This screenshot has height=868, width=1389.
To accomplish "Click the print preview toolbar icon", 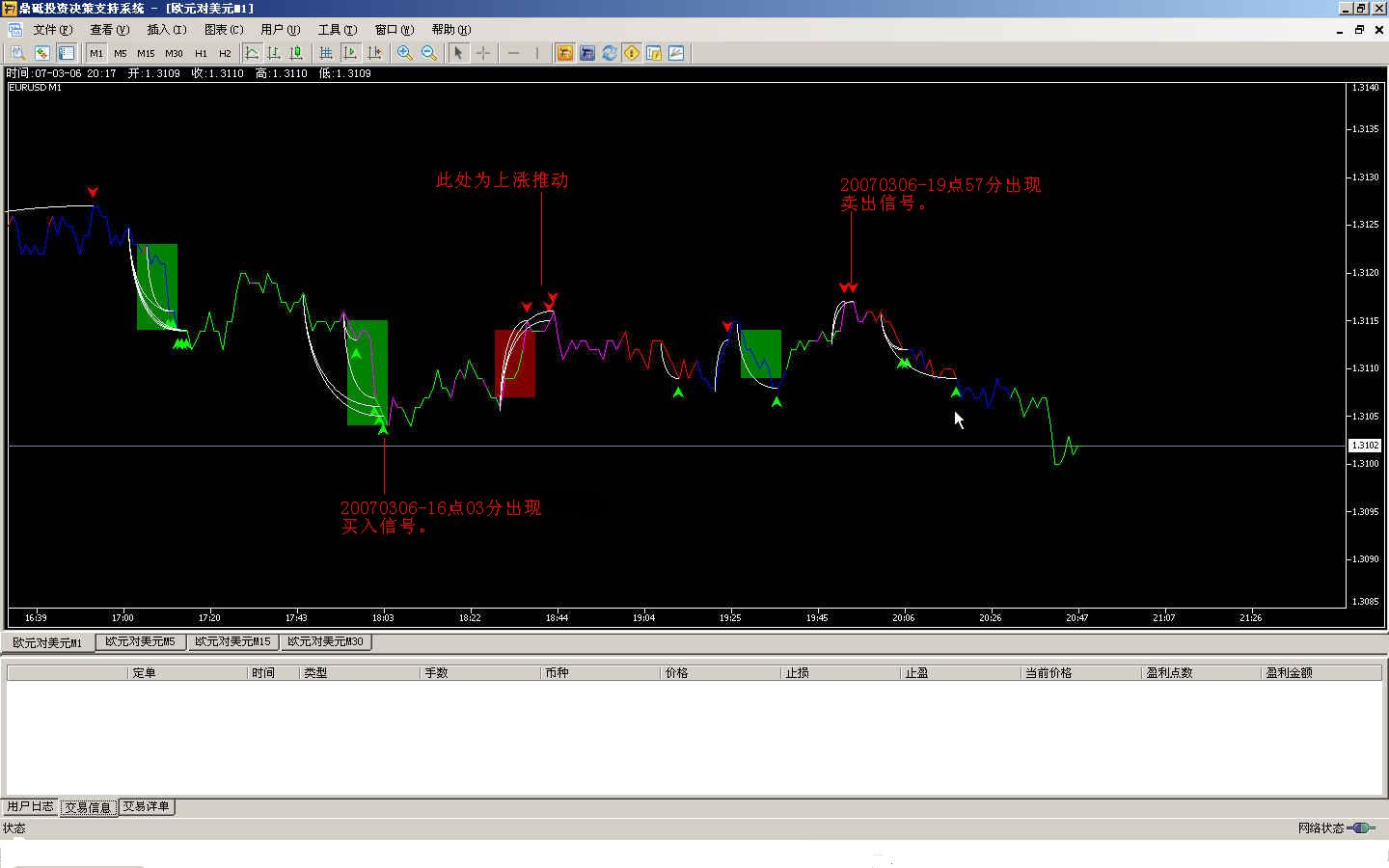I will point(18,53).
